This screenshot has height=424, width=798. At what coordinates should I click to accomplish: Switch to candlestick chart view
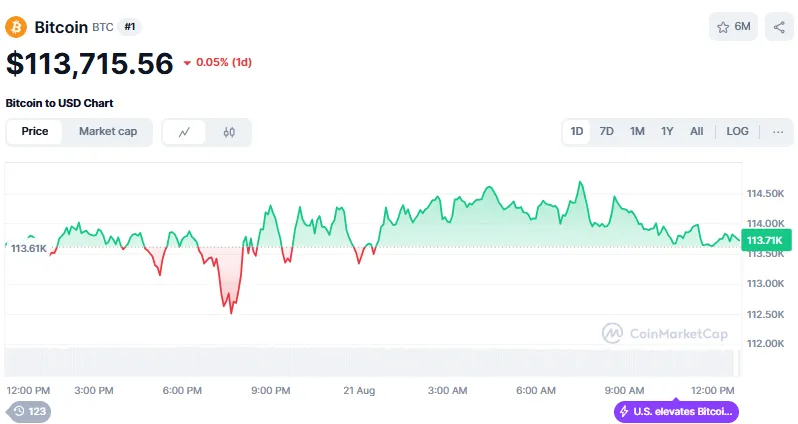coord(229,132)
